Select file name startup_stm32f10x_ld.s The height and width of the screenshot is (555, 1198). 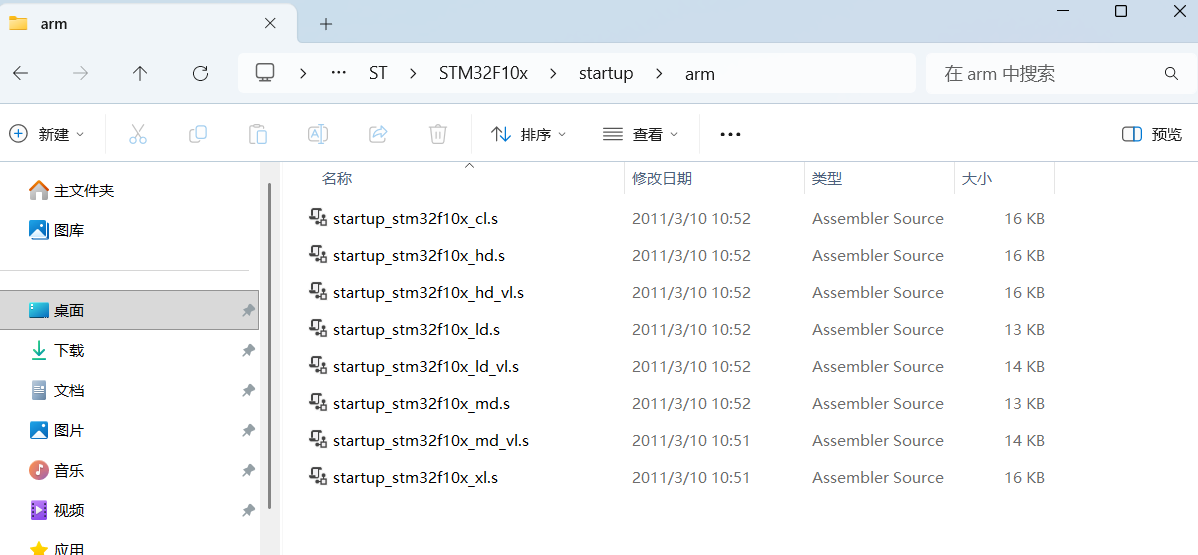pyautogui.click(x=416, y=329)
